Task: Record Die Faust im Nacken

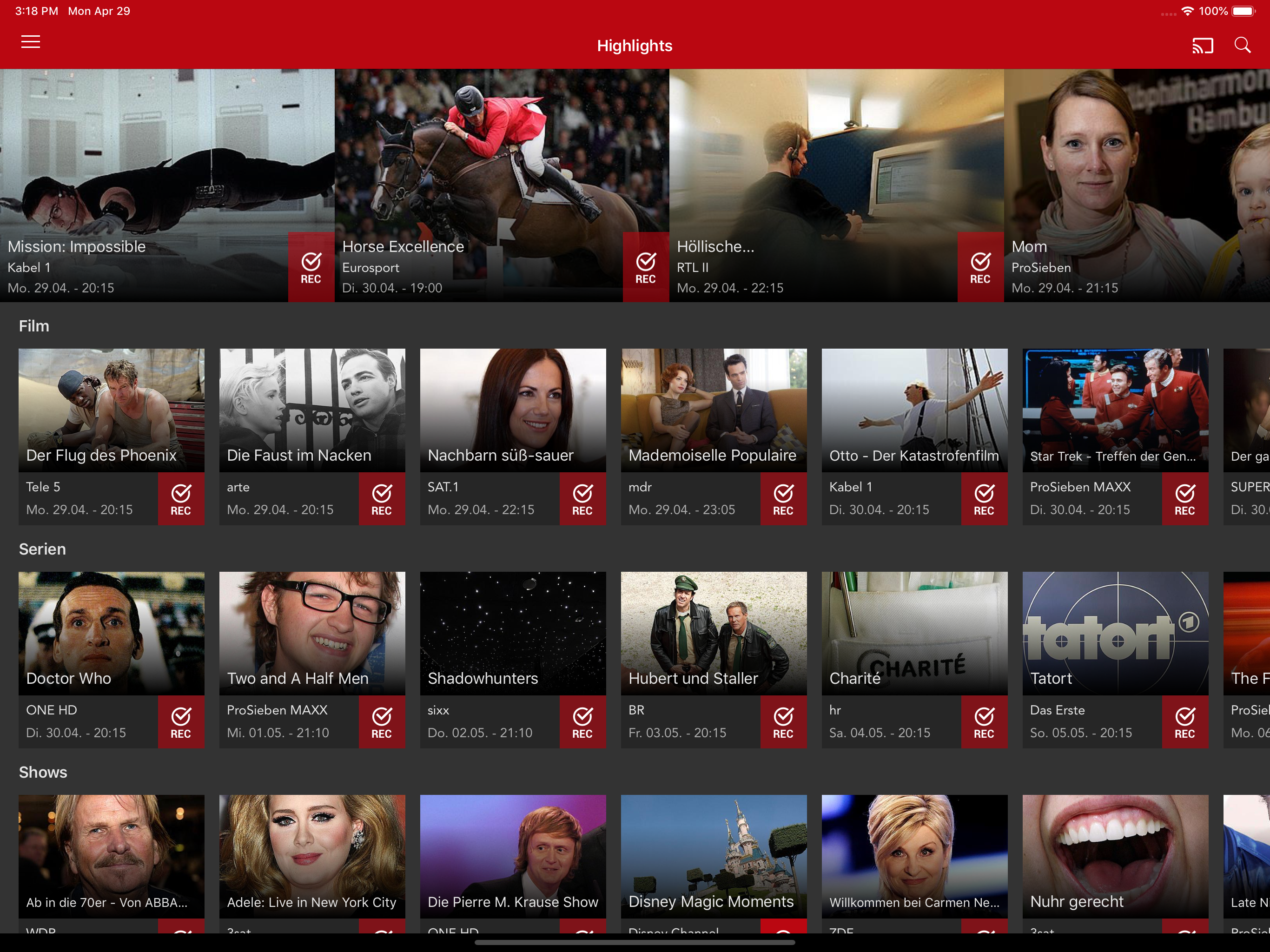Action: click(382, 498)
